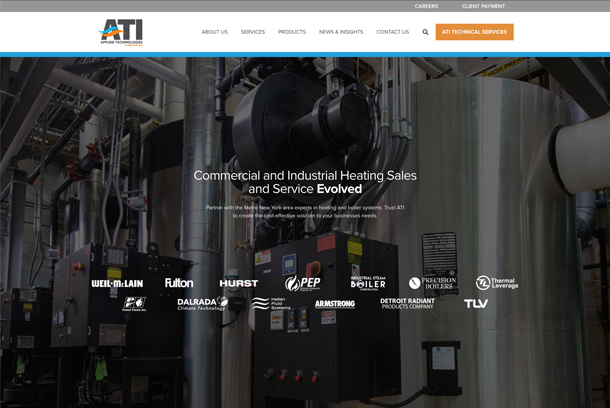The height and width of the screenshot is (408, 610).
Task: Click the 'Commercial and Industrial Heating Sales' headline
Action: pos(305,182)
